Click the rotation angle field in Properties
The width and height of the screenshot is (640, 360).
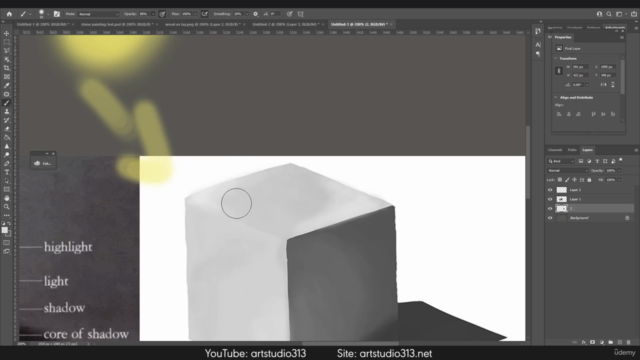[x=578, y=84]
